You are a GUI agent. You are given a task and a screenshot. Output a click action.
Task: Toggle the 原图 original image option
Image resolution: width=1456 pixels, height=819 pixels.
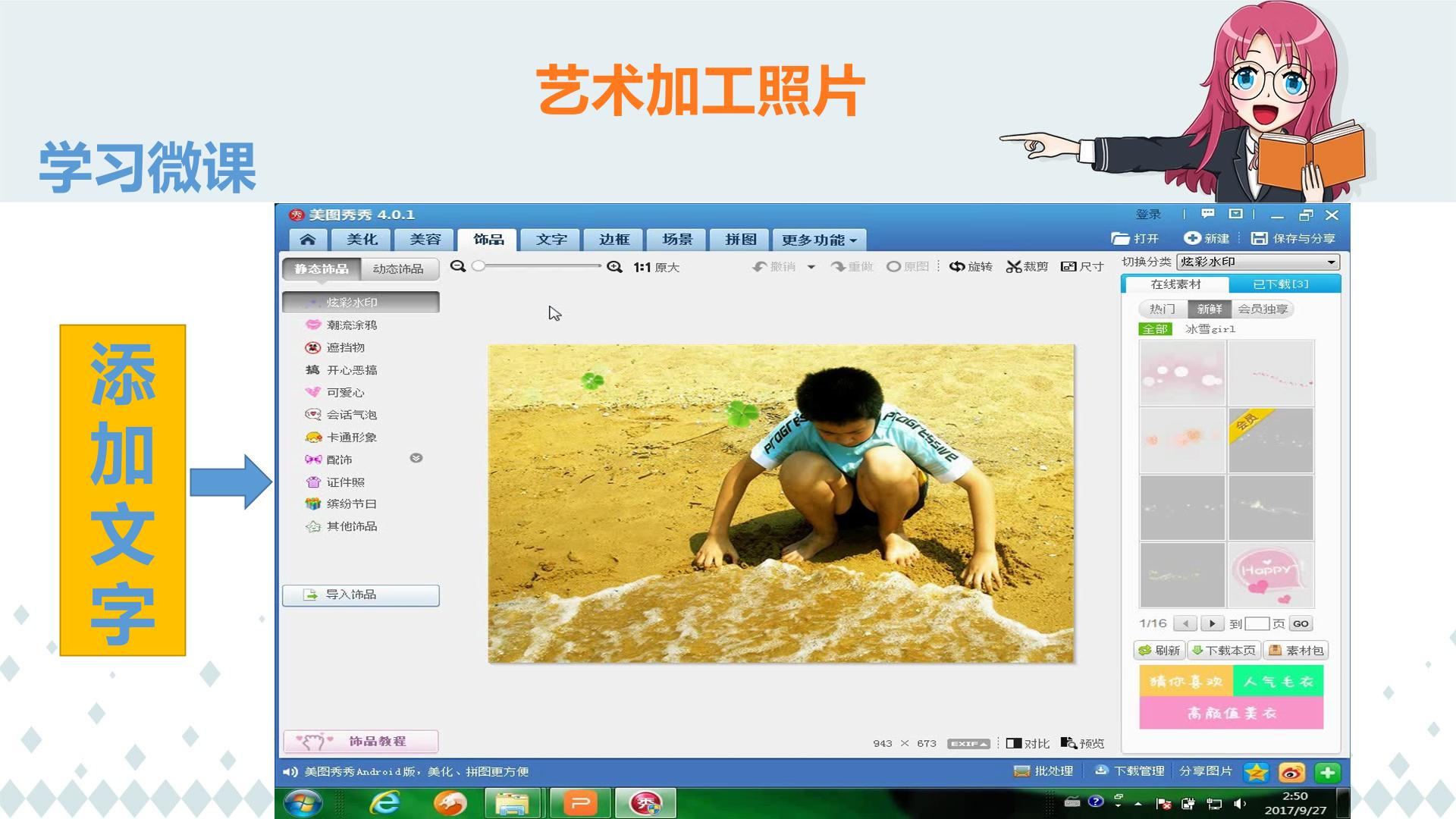[908, 267]
